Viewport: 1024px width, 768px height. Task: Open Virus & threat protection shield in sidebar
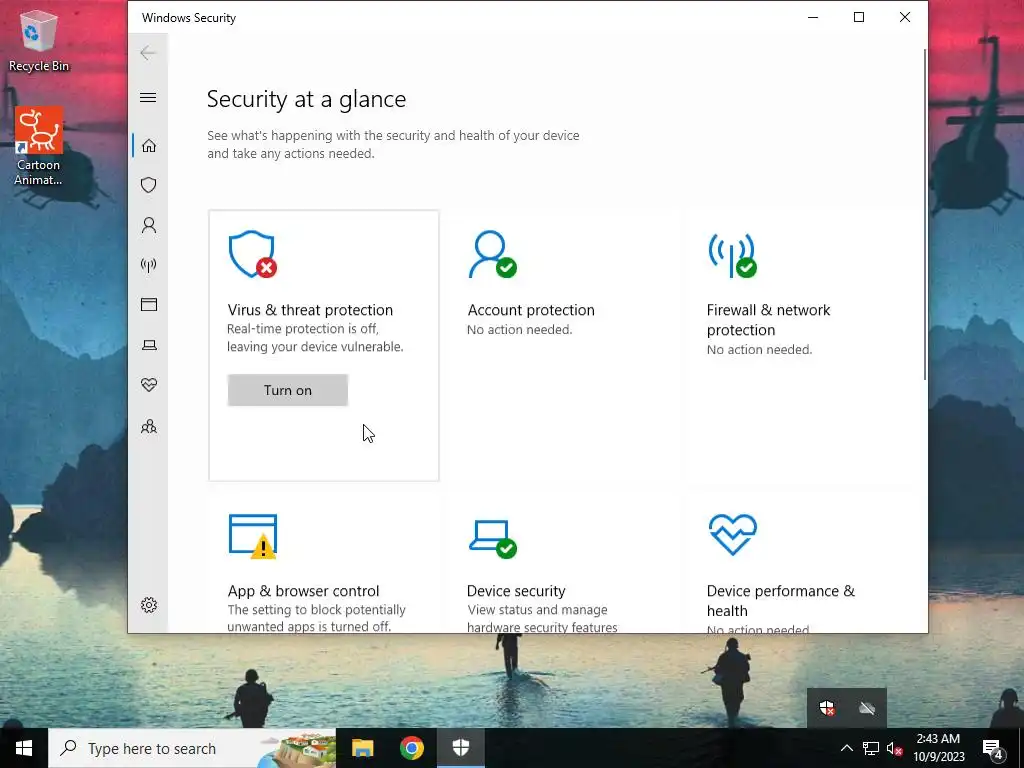click(x=149, y=185)
